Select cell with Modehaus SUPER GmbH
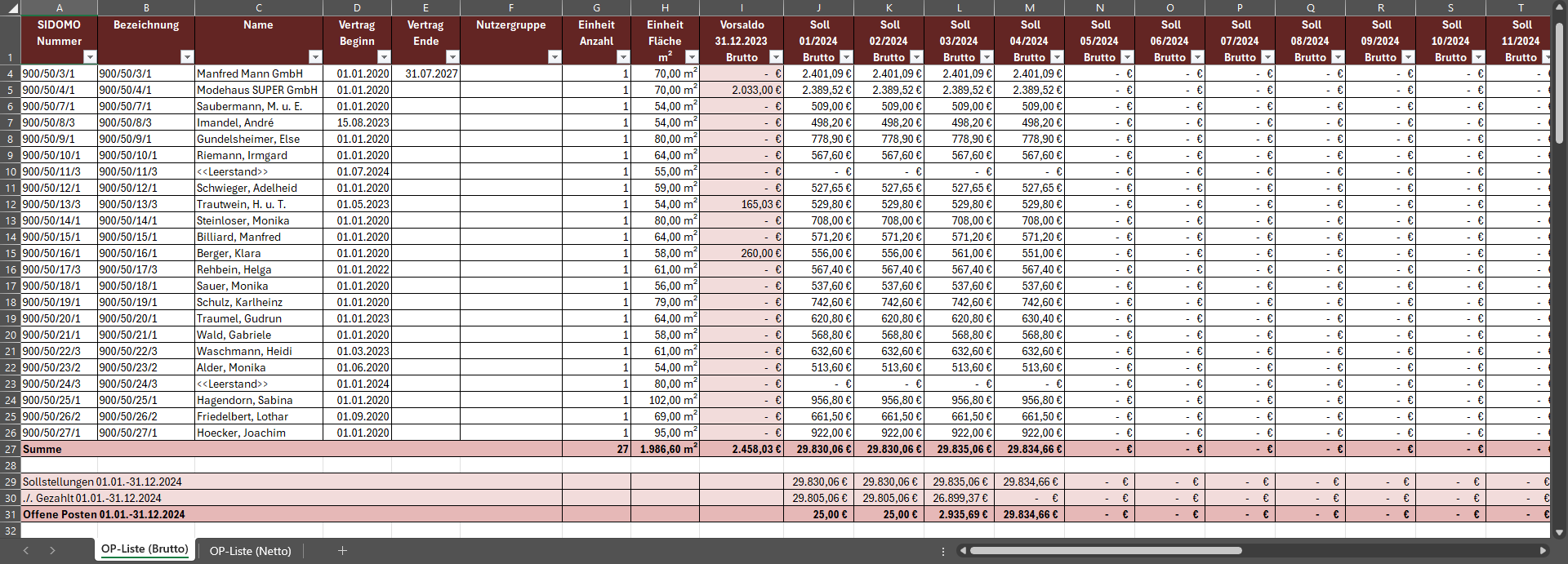The image size is (1568, 564). pos(259,90)
